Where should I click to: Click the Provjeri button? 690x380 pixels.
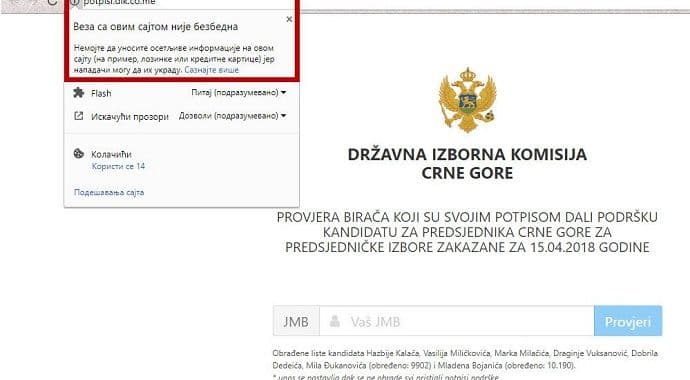628,322
